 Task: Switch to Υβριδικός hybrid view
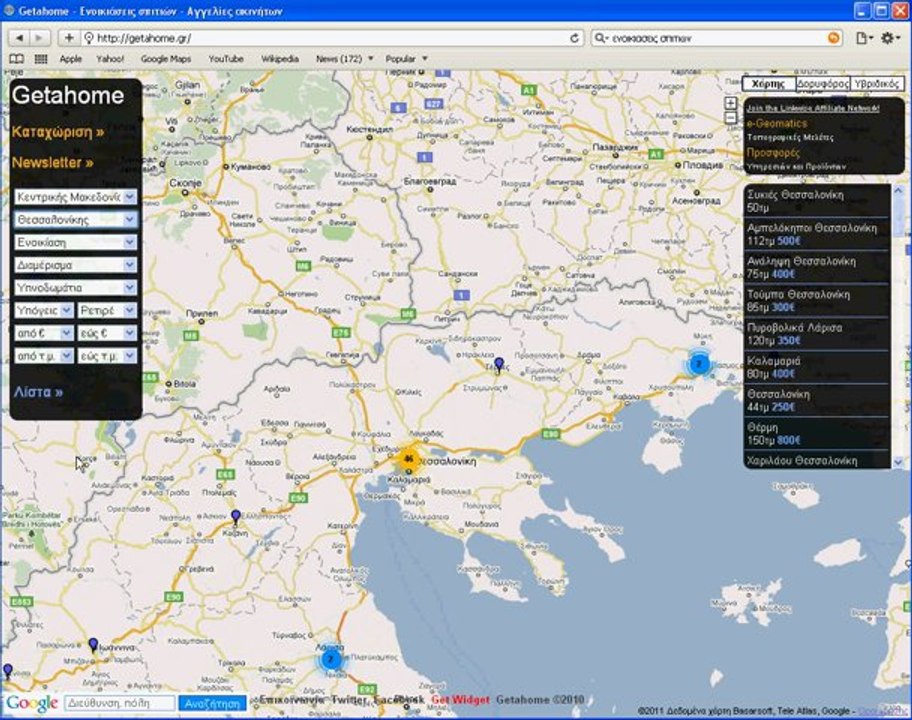pyautogui.click(x=877, y=84)
